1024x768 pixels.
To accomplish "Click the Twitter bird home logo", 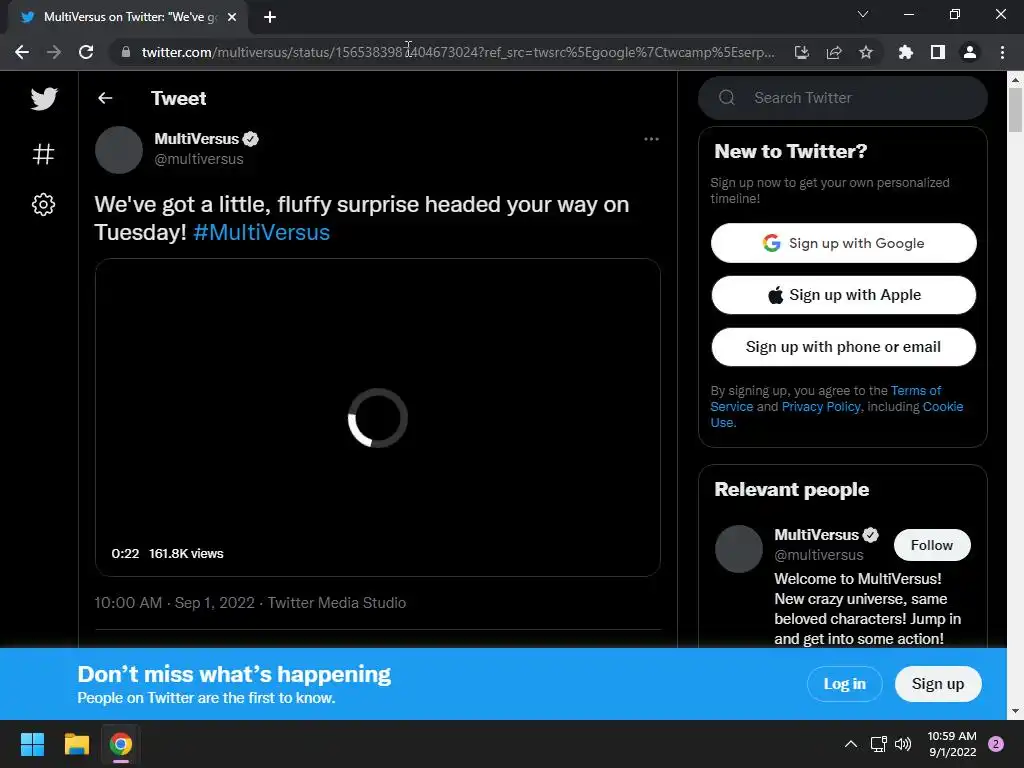I will tap(44, 99).
